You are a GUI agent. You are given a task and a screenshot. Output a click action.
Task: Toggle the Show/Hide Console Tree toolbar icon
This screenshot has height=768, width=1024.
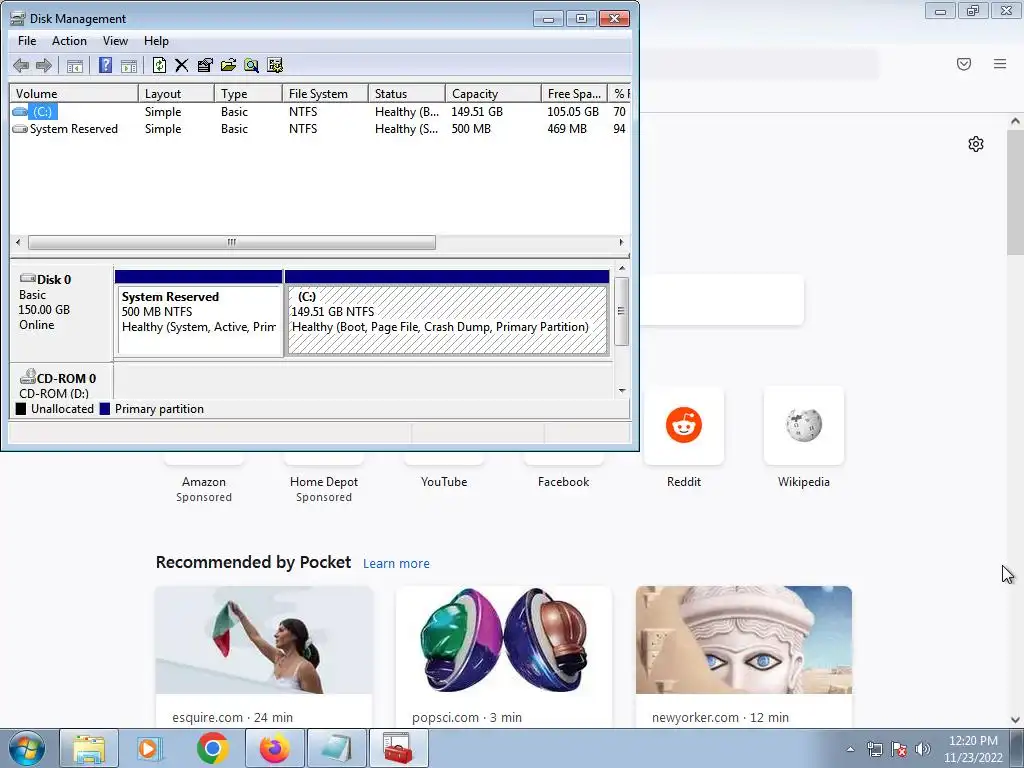click(74, 65)
